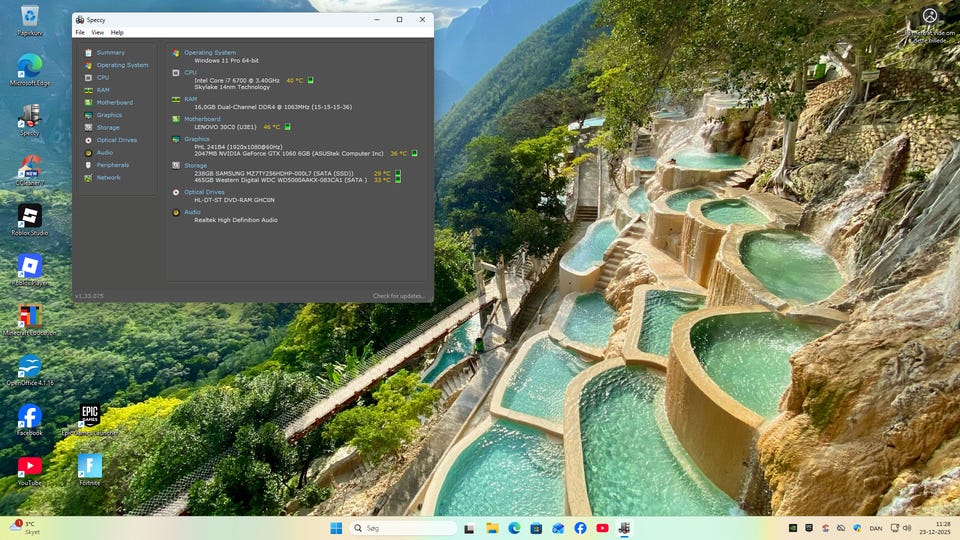Open the View menu
Image resolution: width=960 pixels, height=540 pixels.
pyautogui.click(x=97, y=32)
